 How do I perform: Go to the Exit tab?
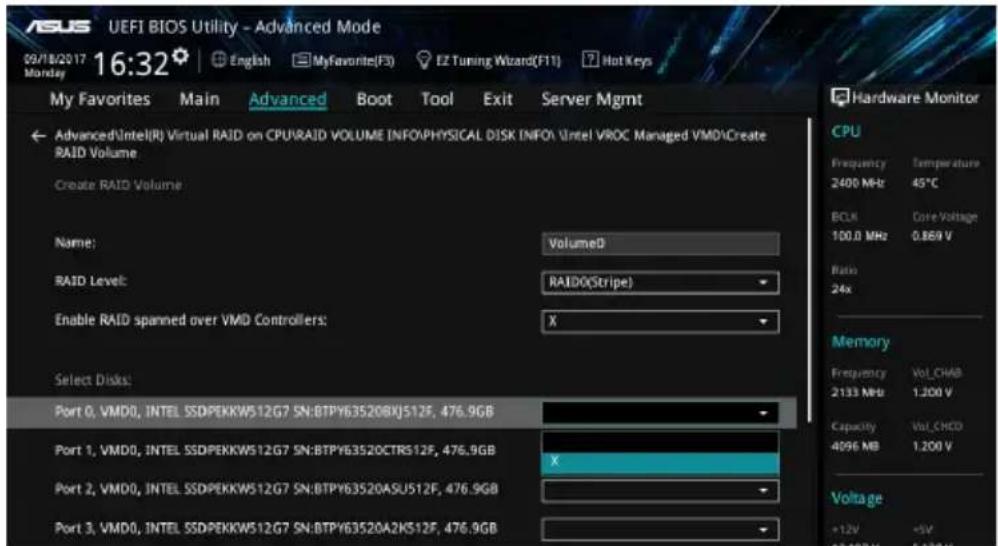click(498, 99)
